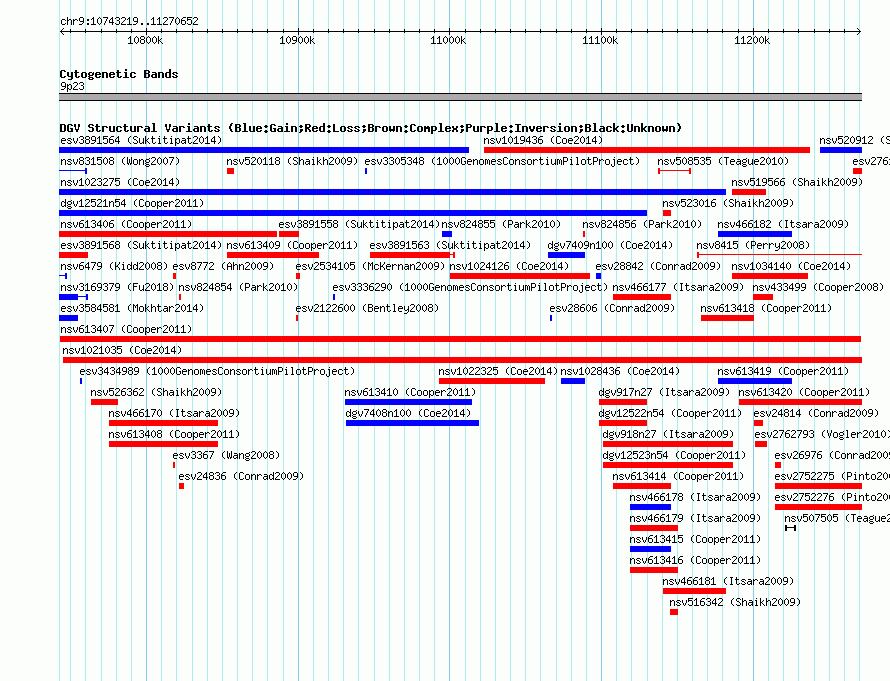This screenshot has height=681, width=890.
Task: Select the esv28606 (Conrad2009) label
Action: (612, 308)
